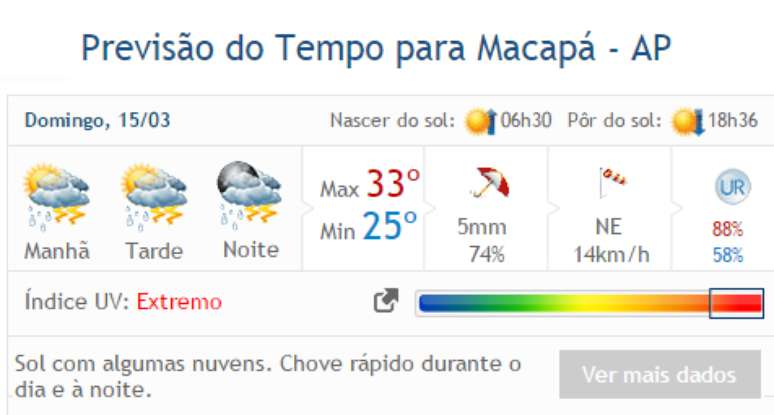Click the Extremo UV index label

[179, 302]
